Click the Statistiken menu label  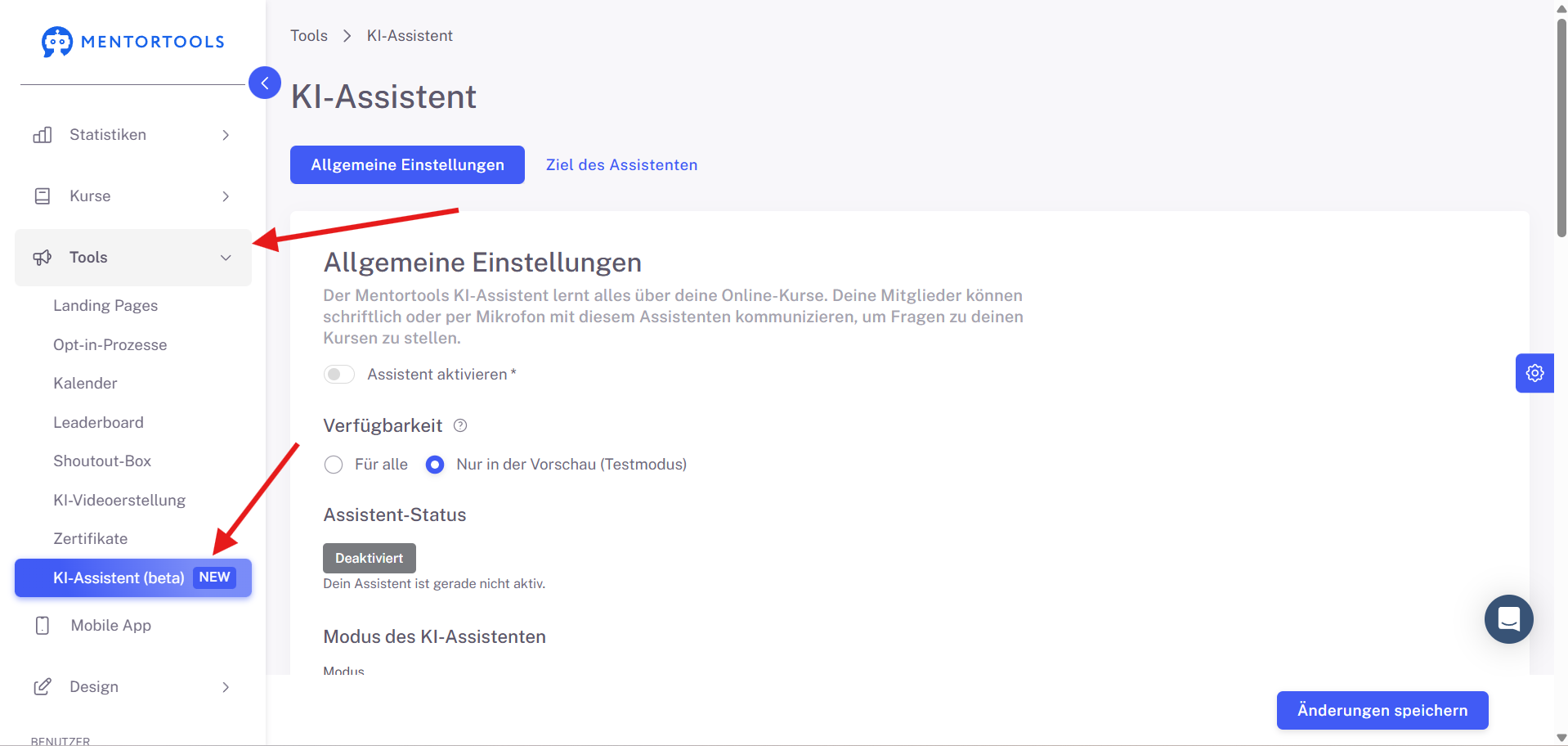point(108,135)
